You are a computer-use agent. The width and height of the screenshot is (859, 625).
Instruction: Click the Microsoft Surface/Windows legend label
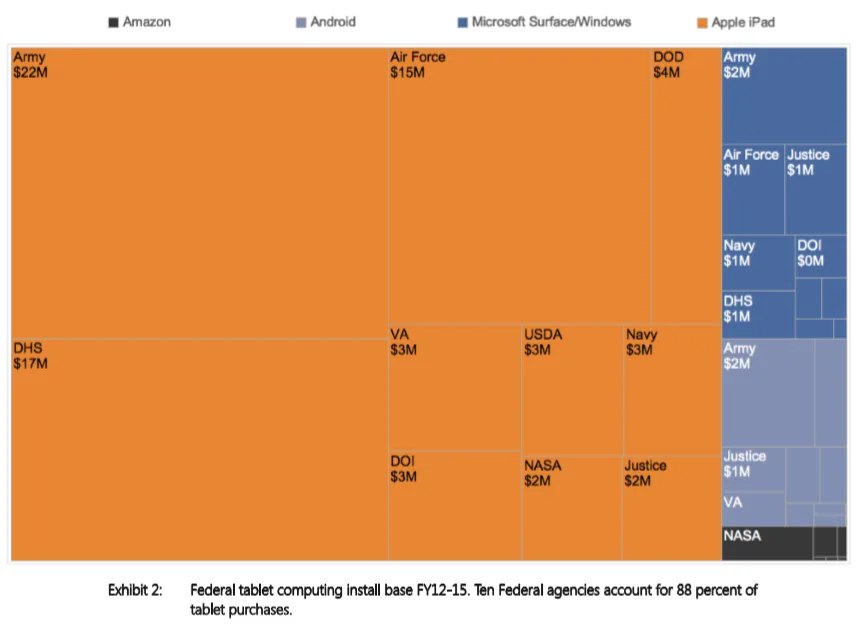[551, 22]
